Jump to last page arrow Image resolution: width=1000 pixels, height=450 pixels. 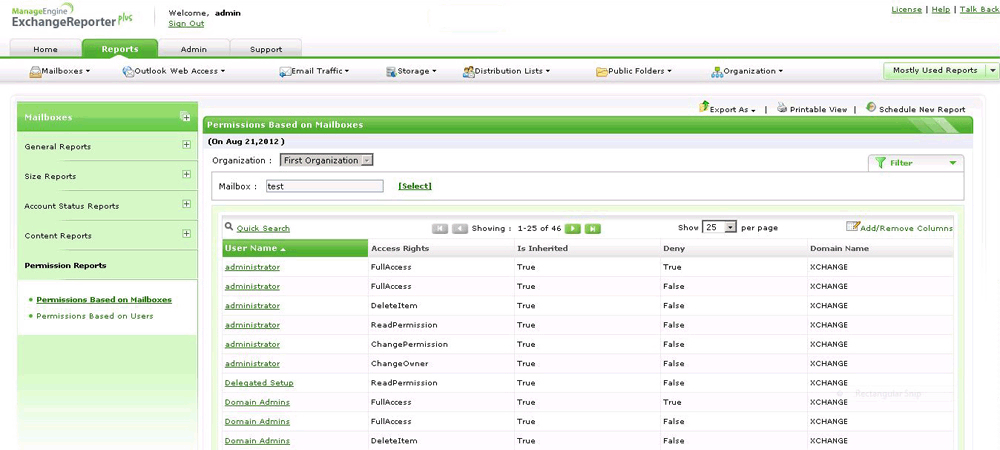(x=593, y=228)
